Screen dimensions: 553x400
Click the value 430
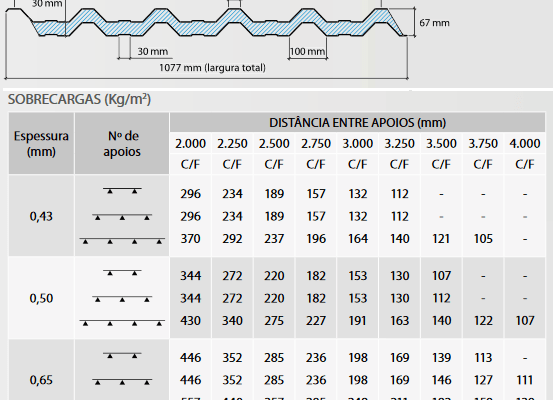point(190,321)
